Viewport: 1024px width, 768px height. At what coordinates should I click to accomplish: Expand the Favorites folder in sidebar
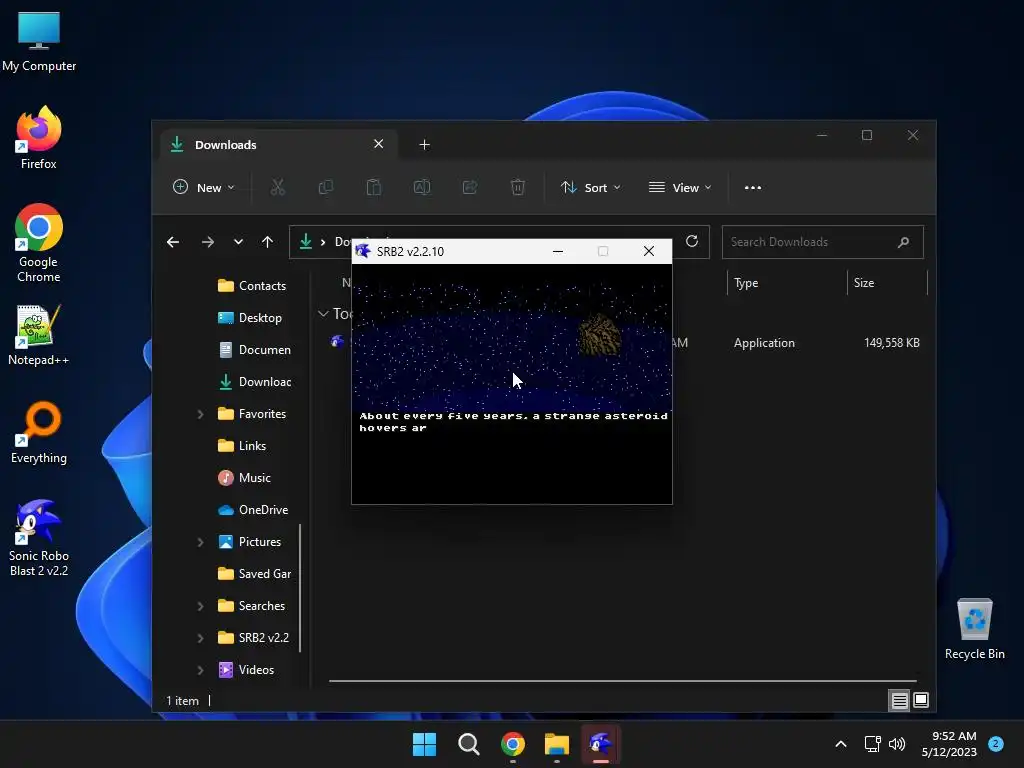pyautogui.click(x=200, y=414)
